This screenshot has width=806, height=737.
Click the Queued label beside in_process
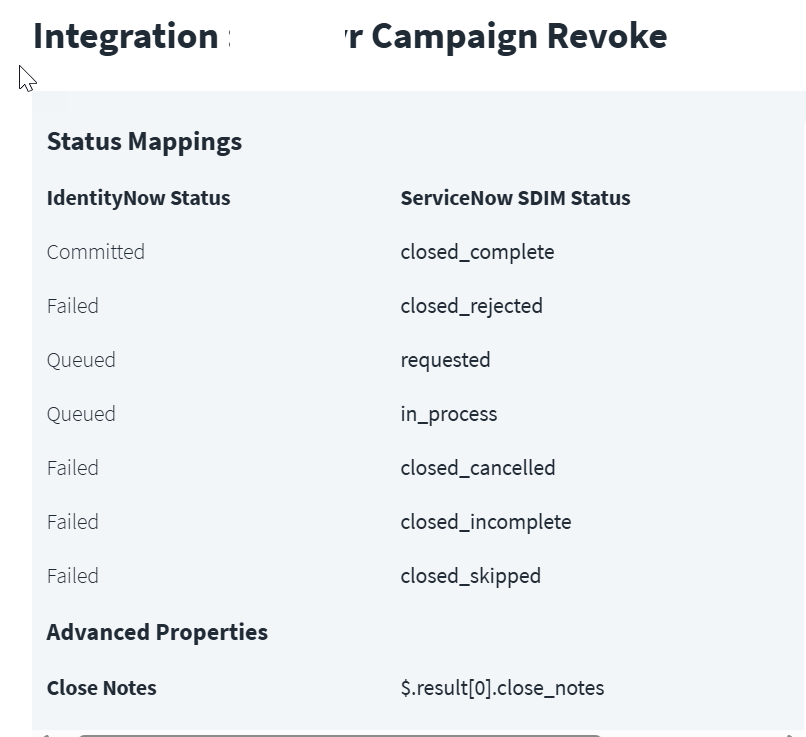point(81,414)
